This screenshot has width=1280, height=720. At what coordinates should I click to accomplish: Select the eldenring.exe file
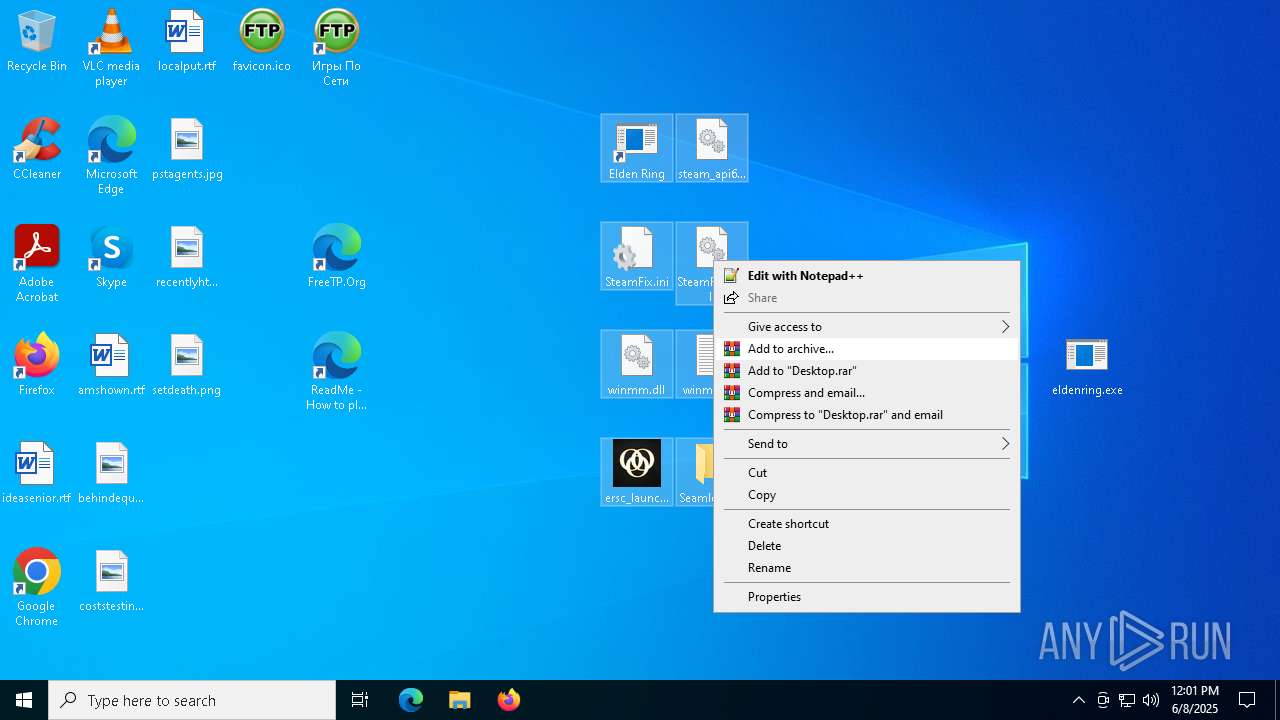click(x=1087, y=366)
